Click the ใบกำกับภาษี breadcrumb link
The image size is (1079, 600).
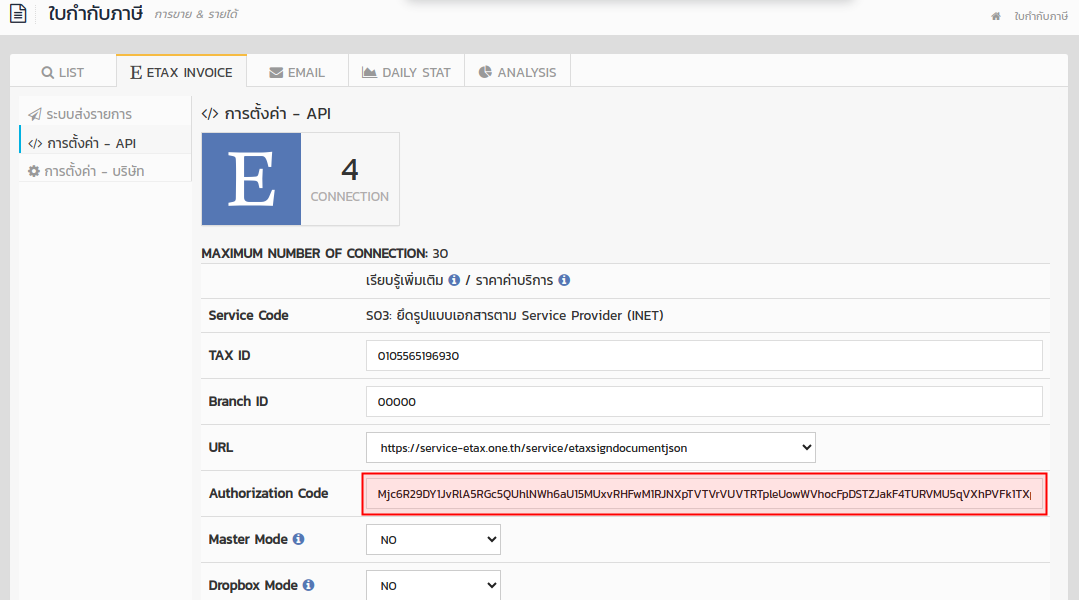click(1040, 16)
